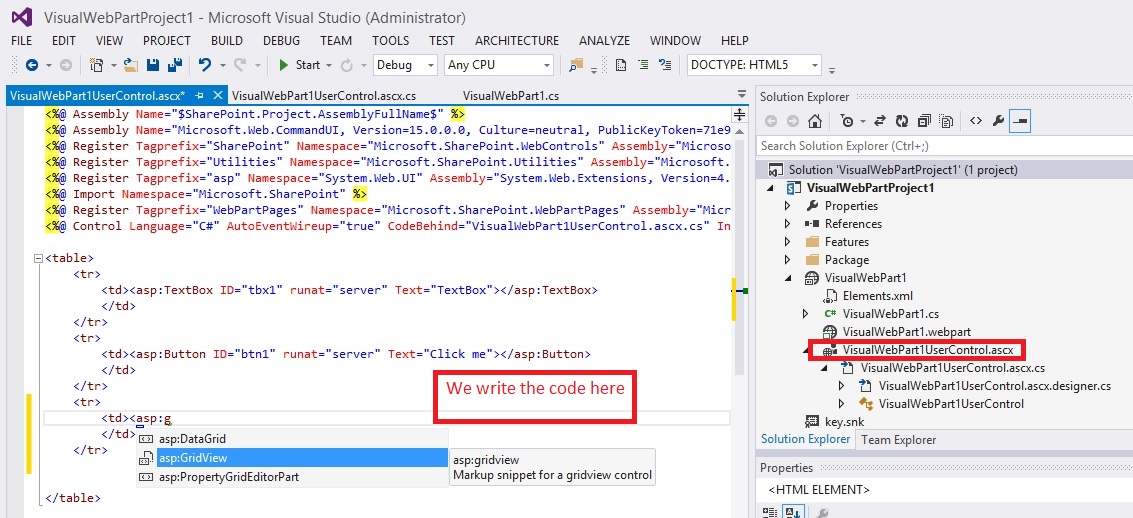Click the Redo arrow icon

pyautogui.click(x=241, y=65)
